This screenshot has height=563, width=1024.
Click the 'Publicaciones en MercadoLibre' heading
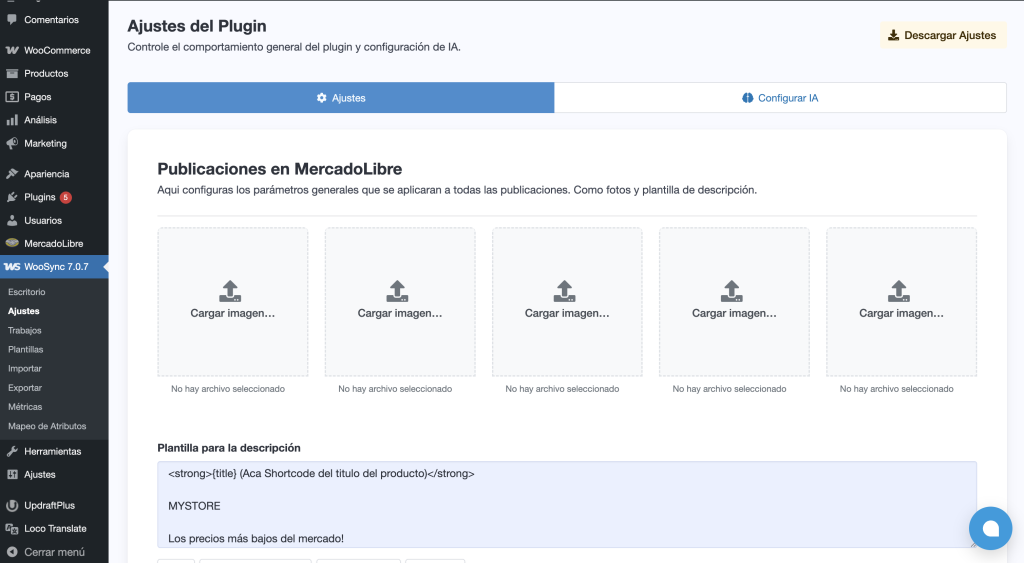[x=280, y=169]
